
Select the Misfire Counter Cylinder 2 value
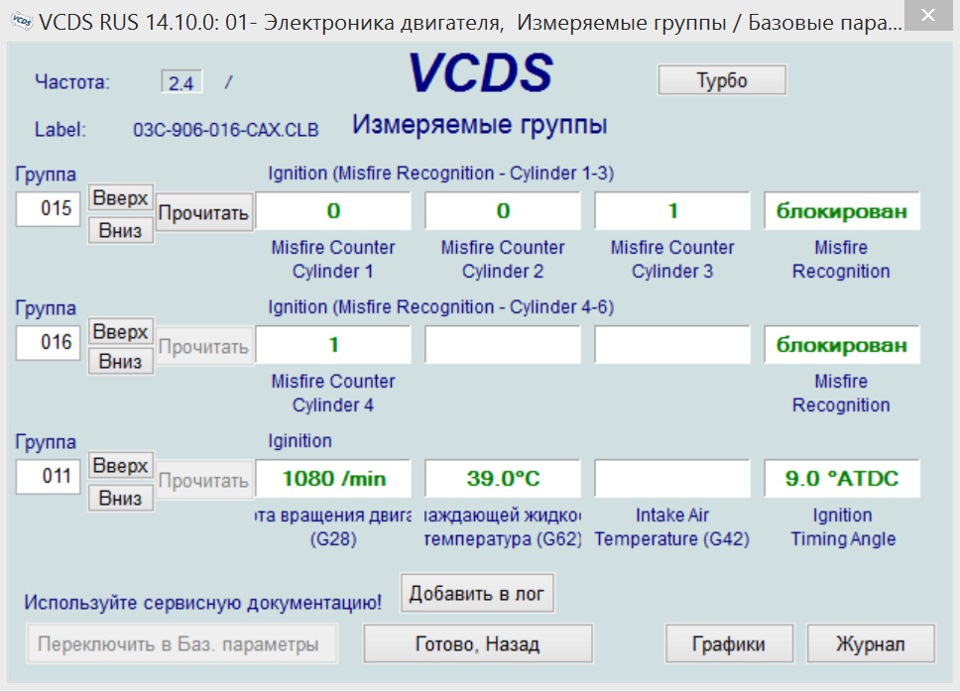503,211
